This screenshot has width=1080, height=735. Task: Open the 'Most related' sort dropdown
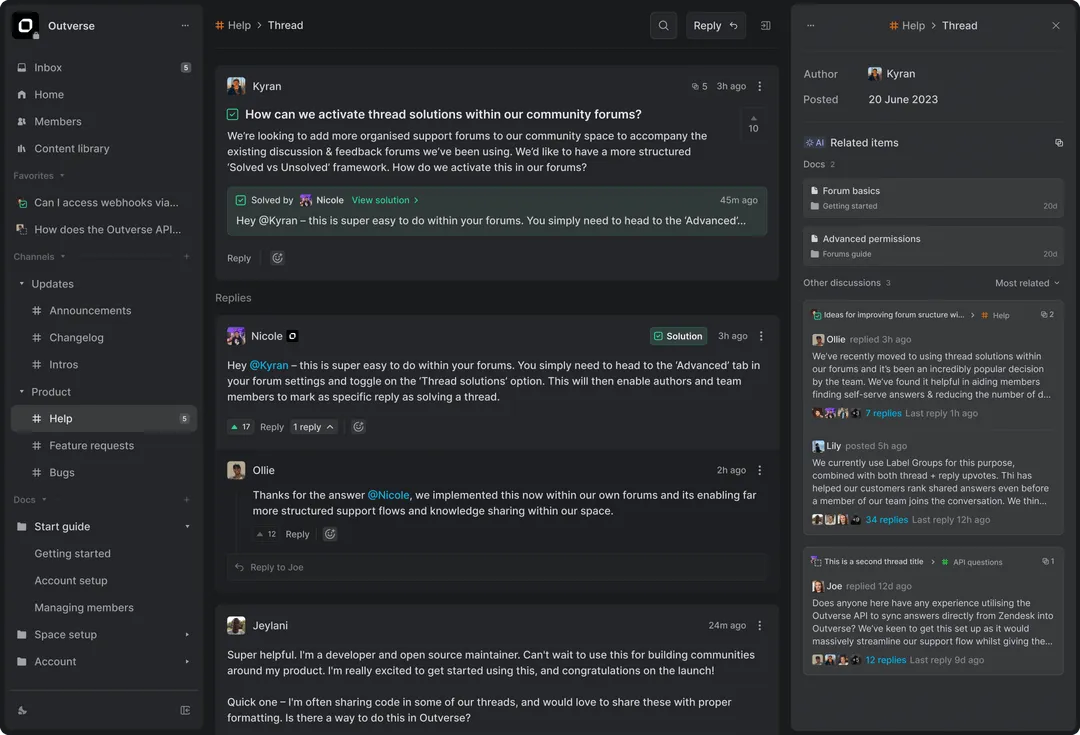[1027, 283]
